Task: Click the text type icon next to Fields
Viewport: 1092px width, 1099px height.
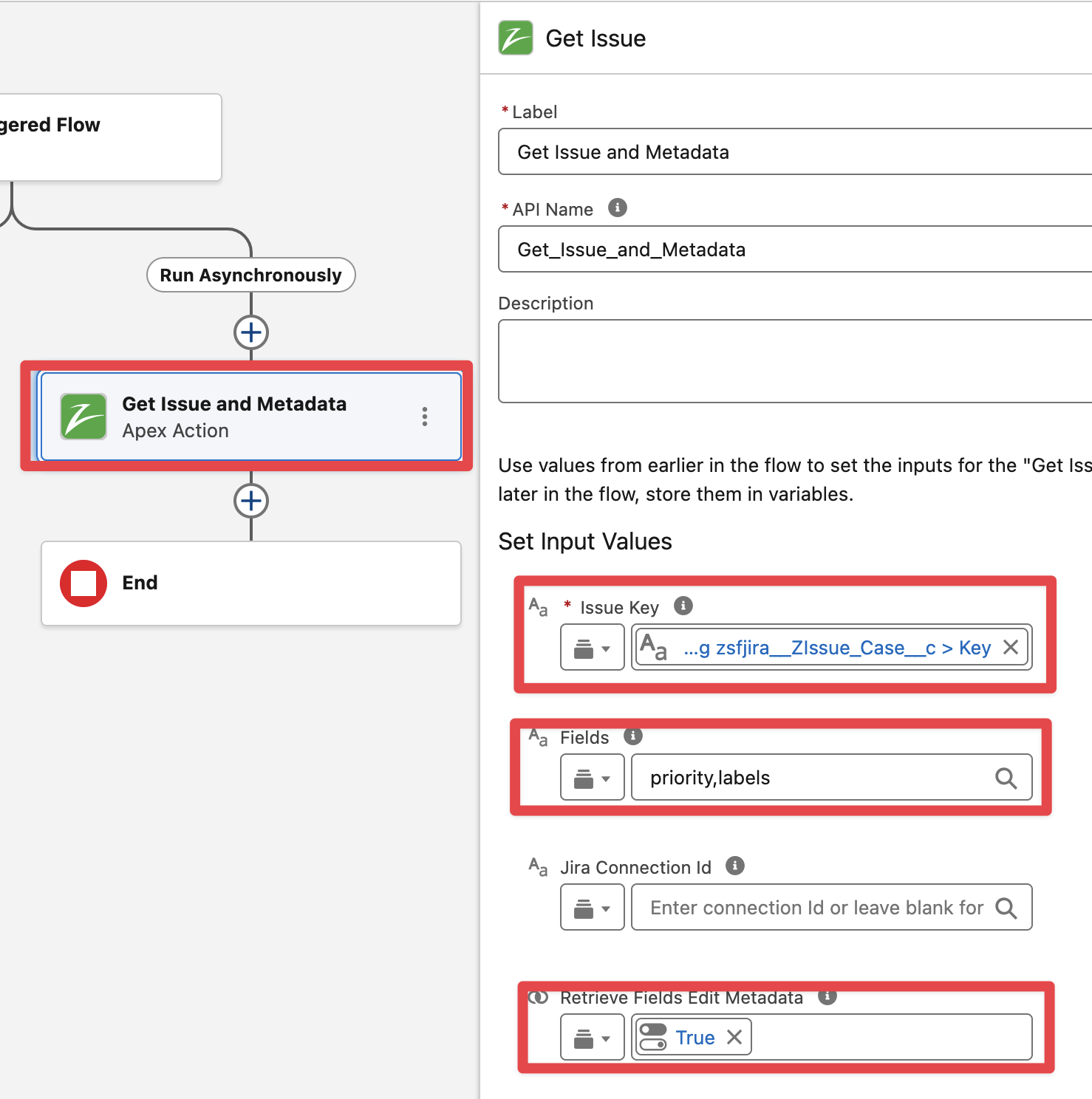Action: point(539,737)
